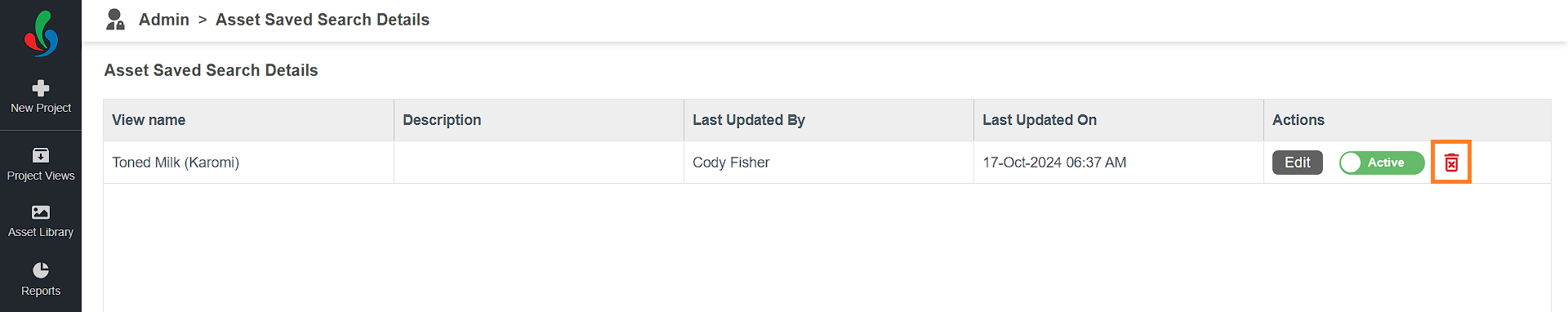Click the 17-Oct-2024 06:37 AM date cell
The height and width of the screenshot is (312, 1568).
(x=1054, y=163)
